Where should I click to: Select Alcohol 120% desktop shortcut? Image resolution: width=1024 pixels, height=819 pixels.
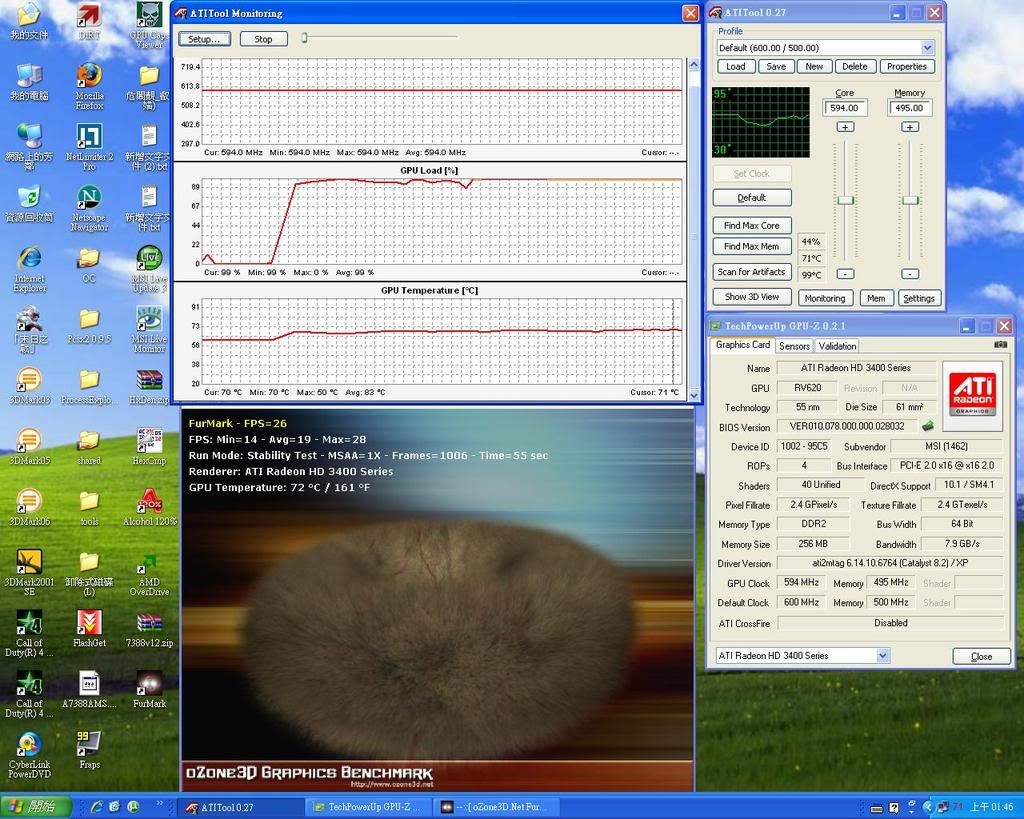click(150, 506)
